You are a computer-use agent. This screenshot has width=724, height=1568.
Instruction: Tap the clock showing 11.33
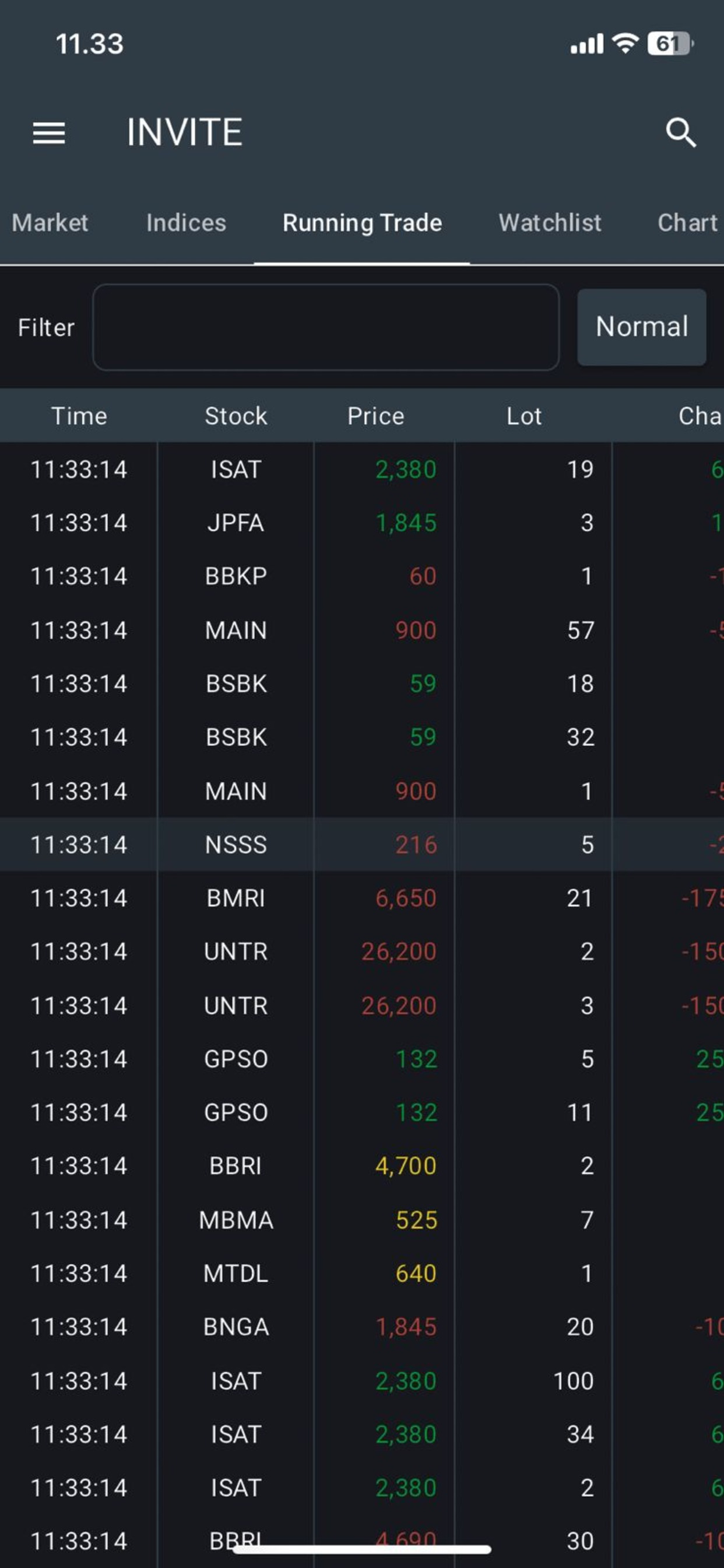pyautogui.click(x=89, y=44)
